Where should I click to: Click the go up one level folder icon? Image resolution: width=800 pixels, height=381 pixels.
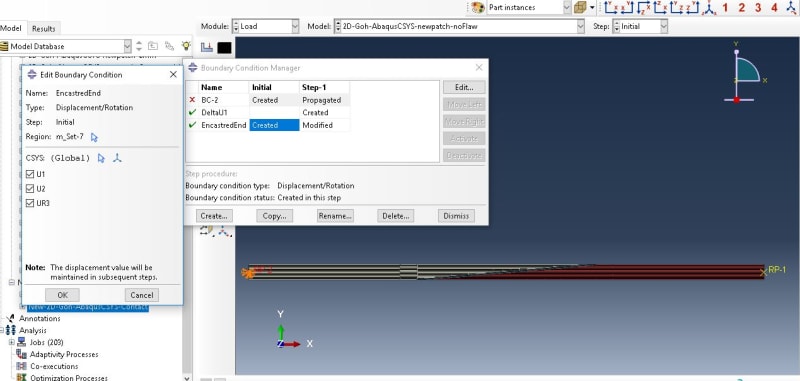[x=153, y=46]
